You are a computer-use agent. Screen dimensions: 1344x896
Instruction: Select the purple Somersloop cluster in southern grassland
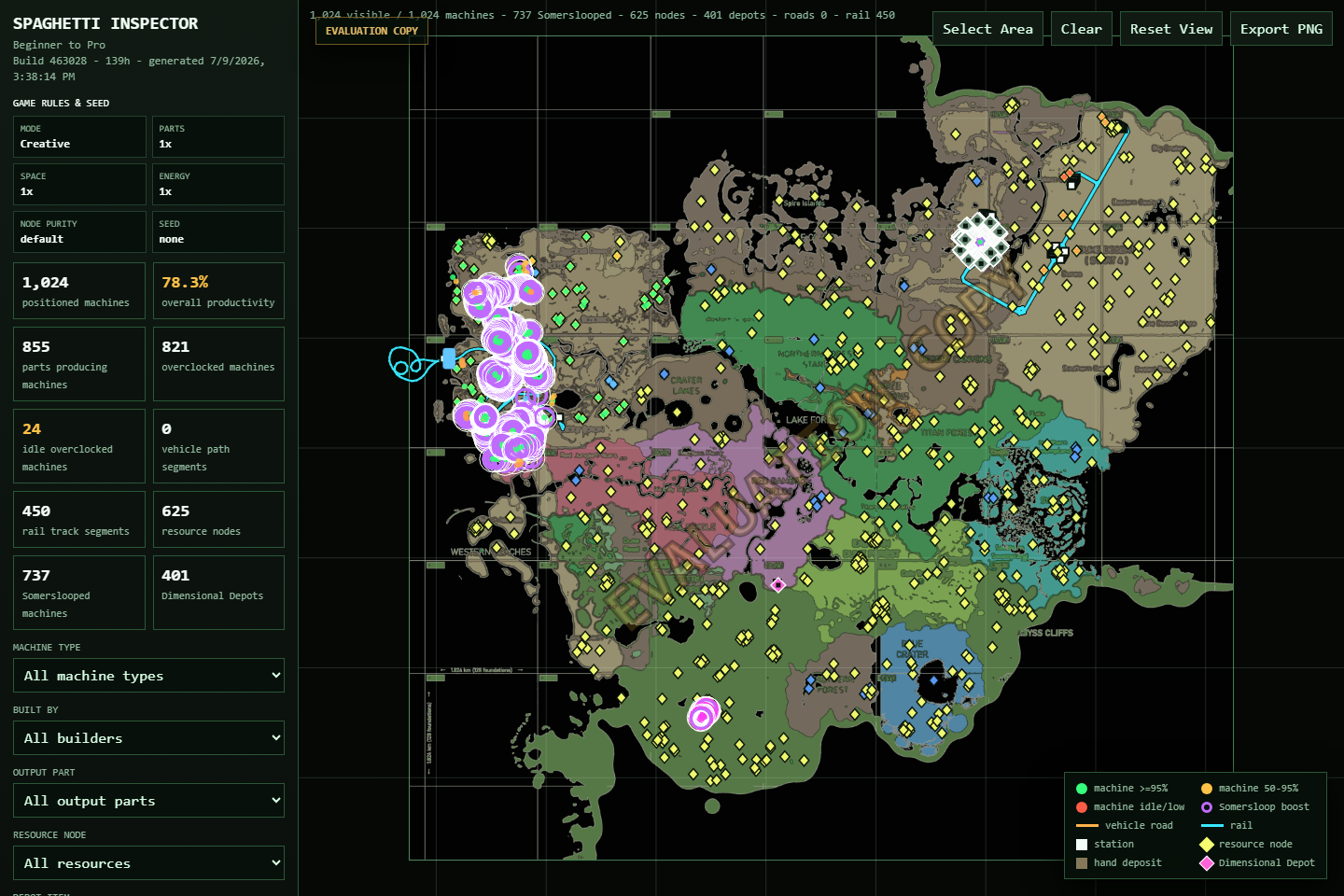[x=703, y=715]
